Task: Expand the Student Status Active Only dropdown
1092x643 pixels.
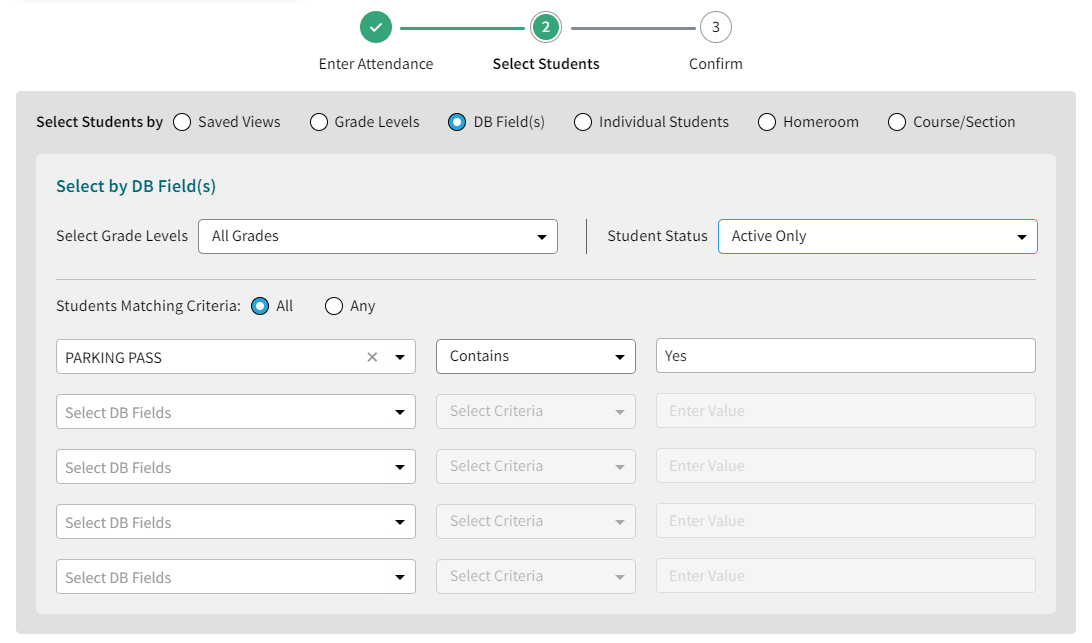Action: [x=878, y=236]
